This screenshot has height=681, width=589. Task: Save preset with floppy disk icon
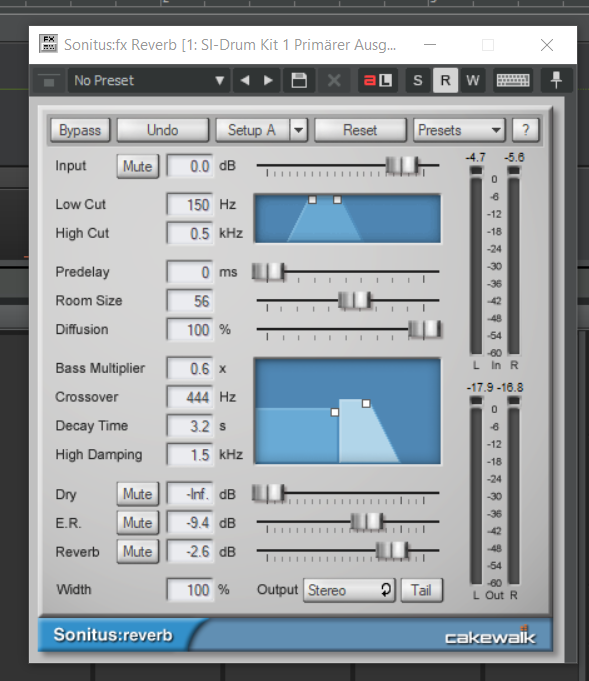coord(299,80)
